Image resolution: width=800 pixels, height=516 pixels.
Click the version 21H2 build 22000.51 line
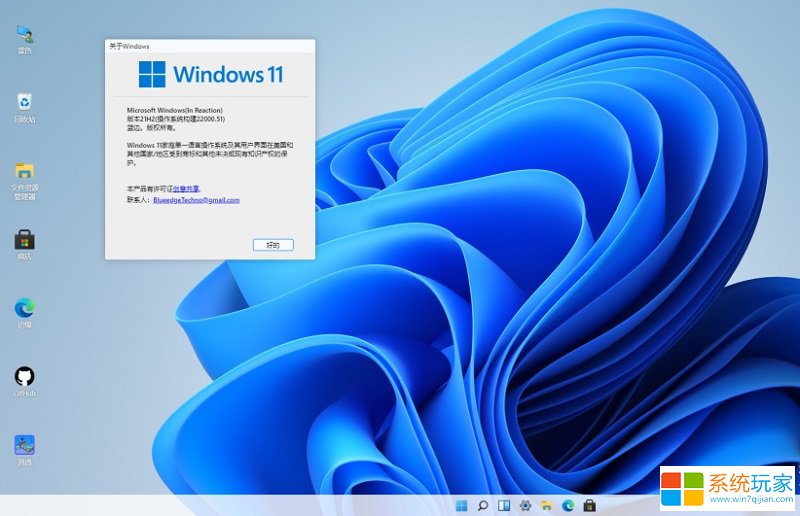coord(176,119)
